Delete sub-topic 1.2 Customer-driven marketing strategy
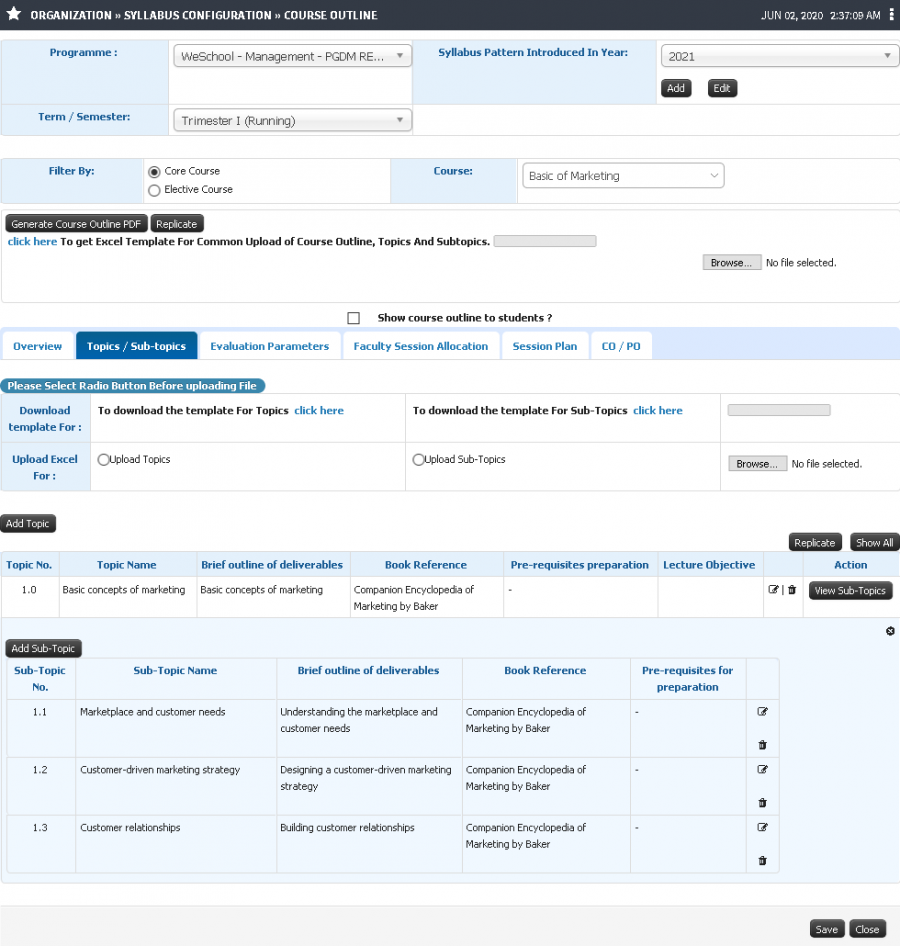 click(x=762, y=803)
